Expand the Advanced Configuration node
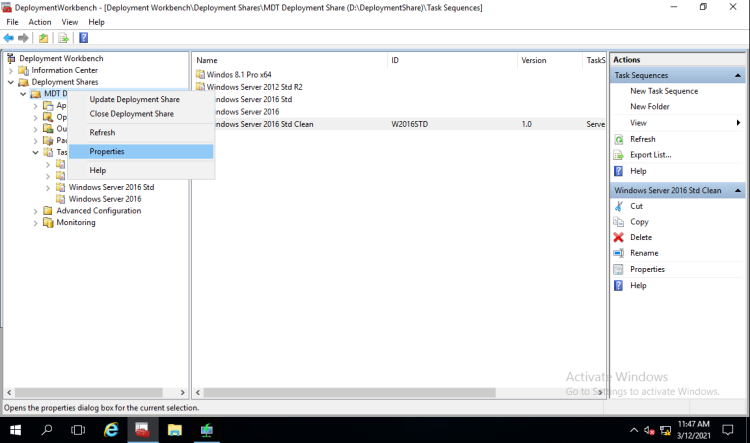 click(x=36, y=211)
